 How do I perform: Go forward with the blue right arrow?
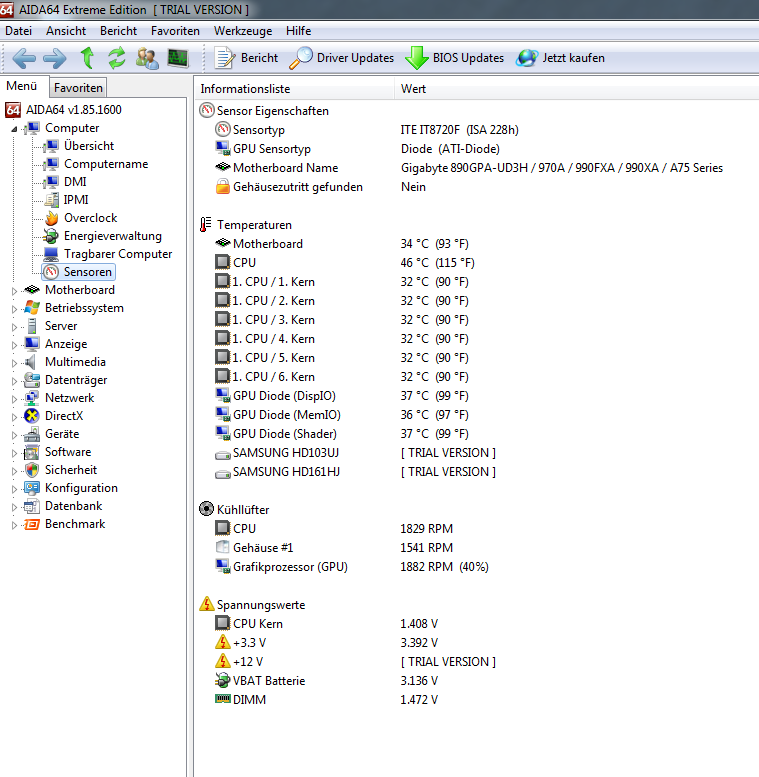tap(54, 58)
